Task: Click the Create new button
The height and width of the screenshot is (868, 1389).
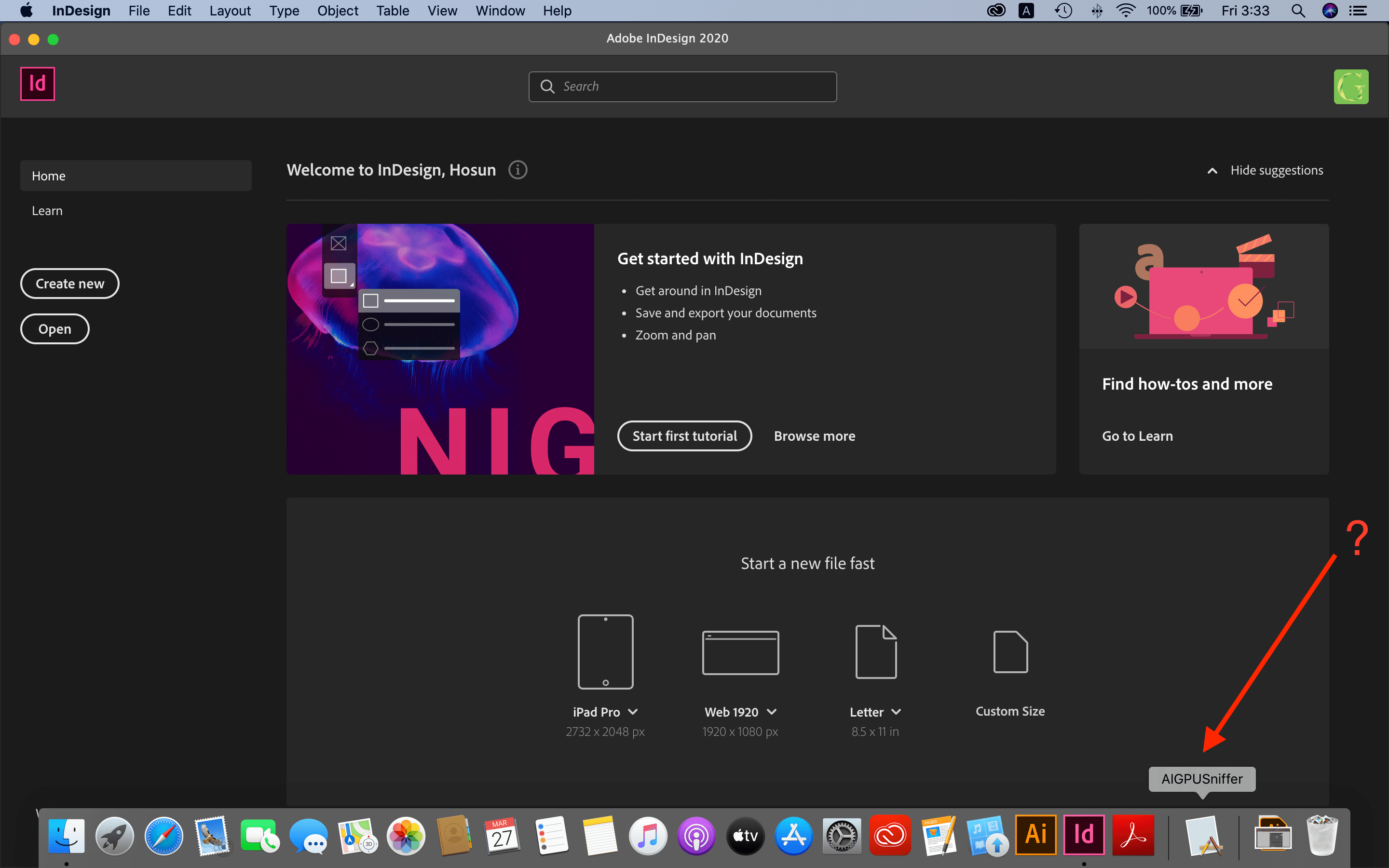Action: coord(69,283)
